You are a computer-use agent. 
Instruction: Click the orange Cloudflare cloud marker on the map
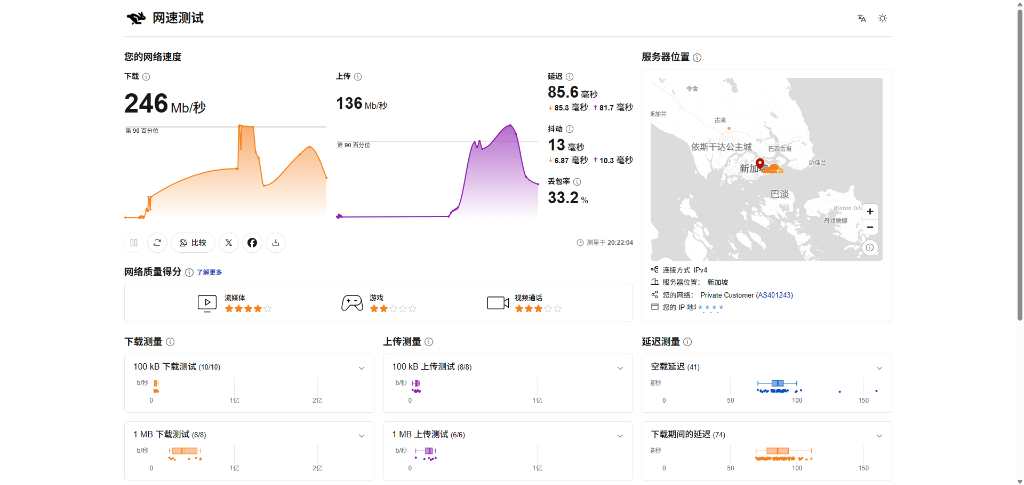773,169
